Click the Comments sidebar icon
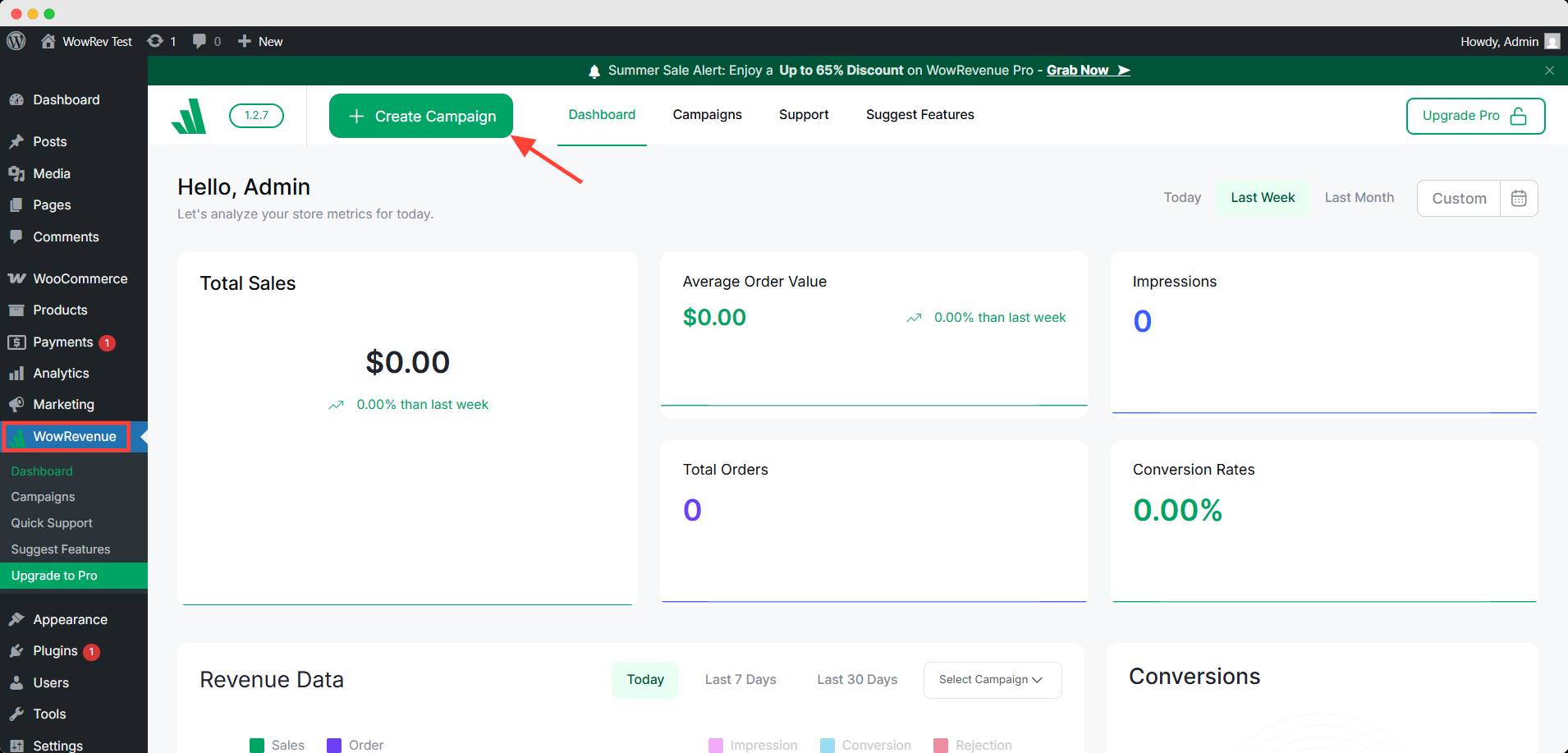The height and width of the screenshot is (753, 1568). pyautogui.click(x=16, y=236)
